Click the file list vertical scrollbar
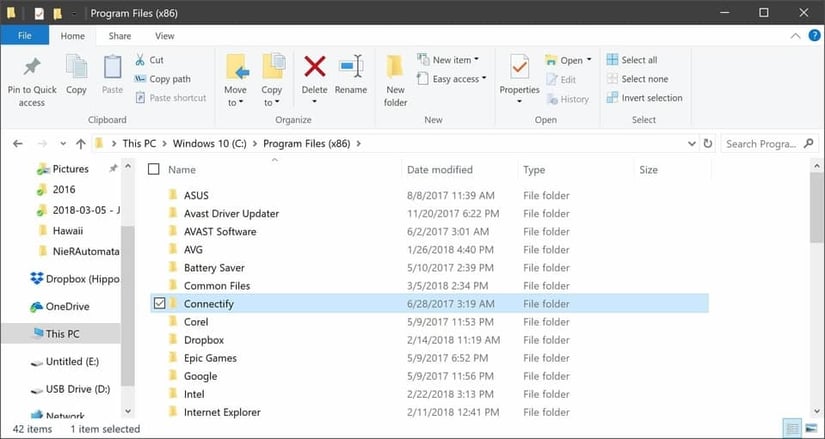 point(817,207)
